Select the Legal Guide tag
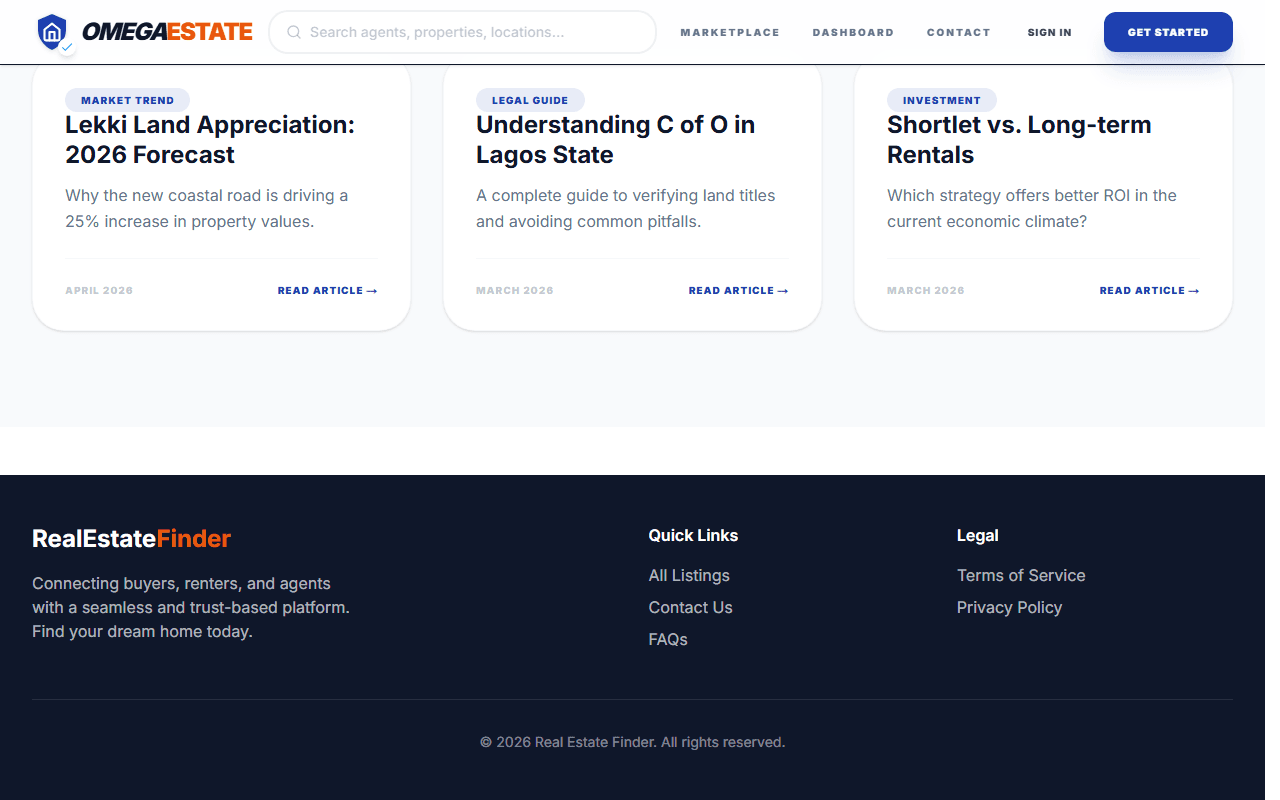This screenshot has height=800, width=1280. tap(530, 100)
